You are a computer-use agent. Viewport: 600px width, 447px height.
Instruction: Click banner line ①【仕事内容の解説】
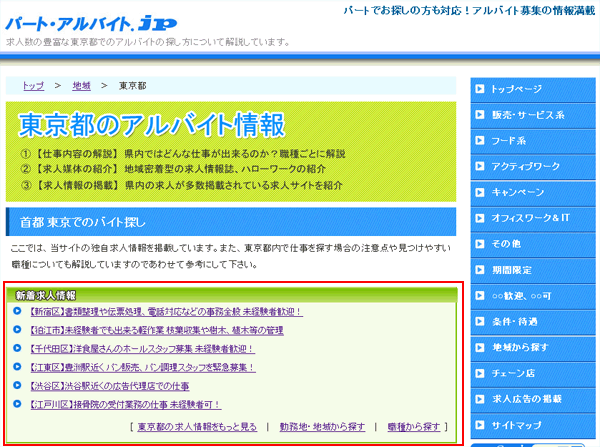[183, 154]
